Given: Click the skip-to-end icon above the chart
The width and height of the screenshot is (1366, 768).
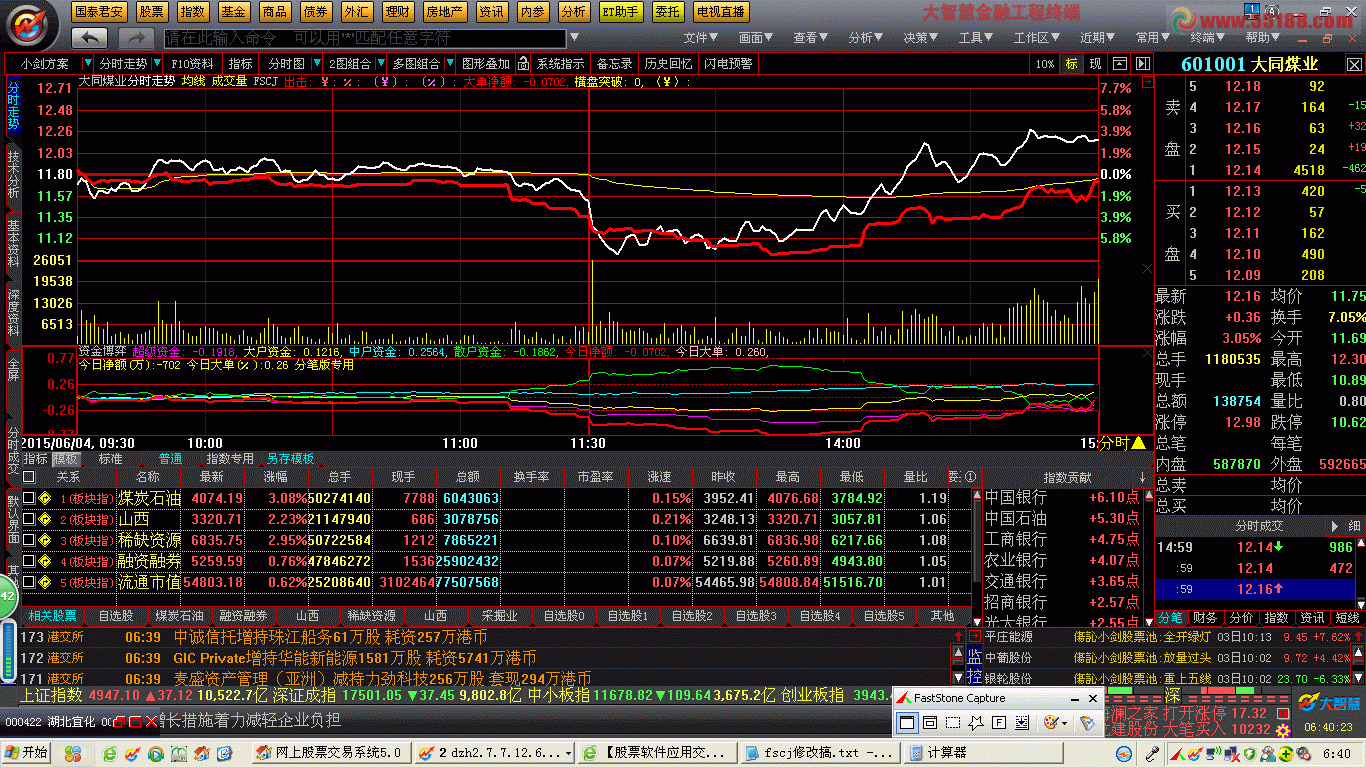Looking at the screenshot, I should pyautogui.click(x=1141, y=63).
